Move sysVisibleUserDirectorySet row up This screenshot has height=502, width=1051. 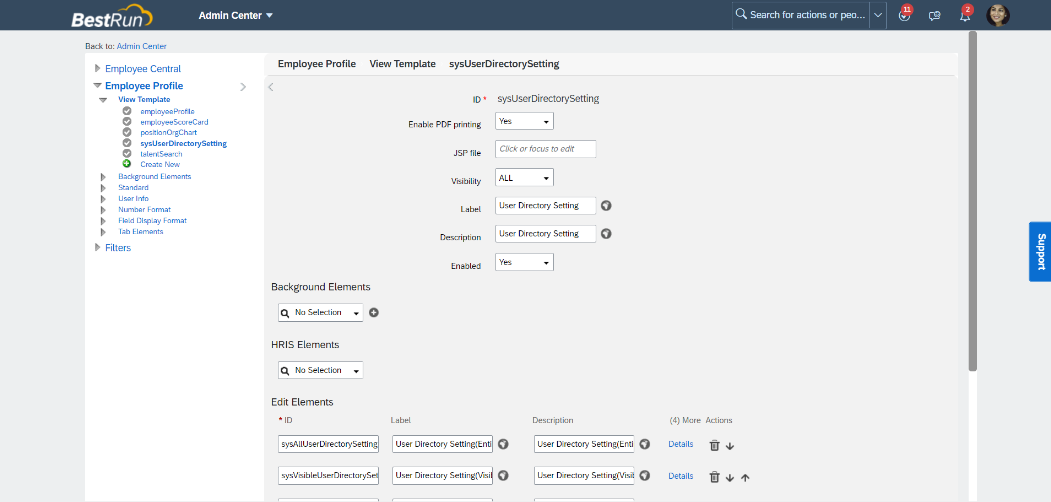[745, 478]
